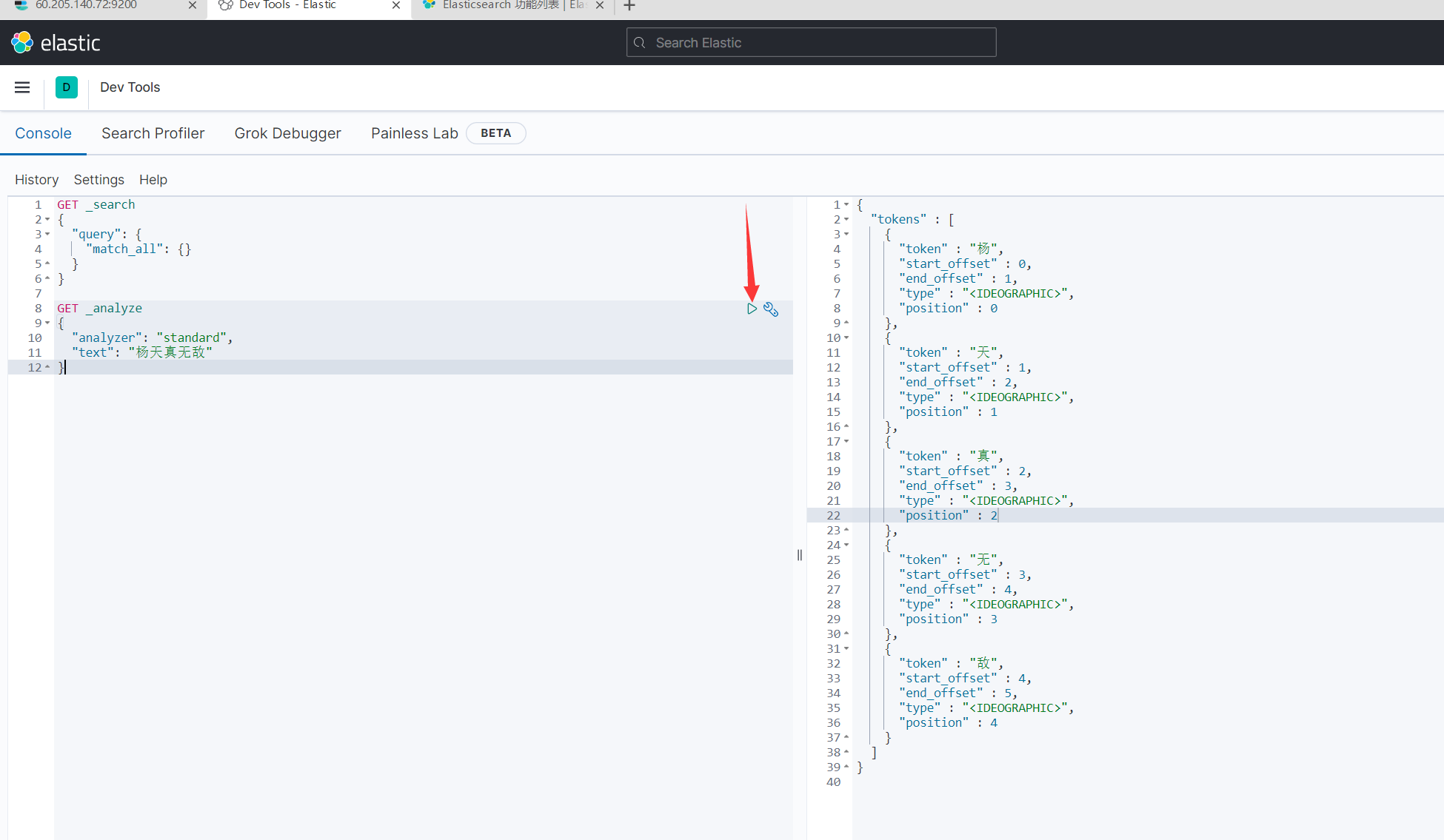This screenshot has width=1444, height=840.
Task: Click output line "position" : 2
Action: pos(949,516)
